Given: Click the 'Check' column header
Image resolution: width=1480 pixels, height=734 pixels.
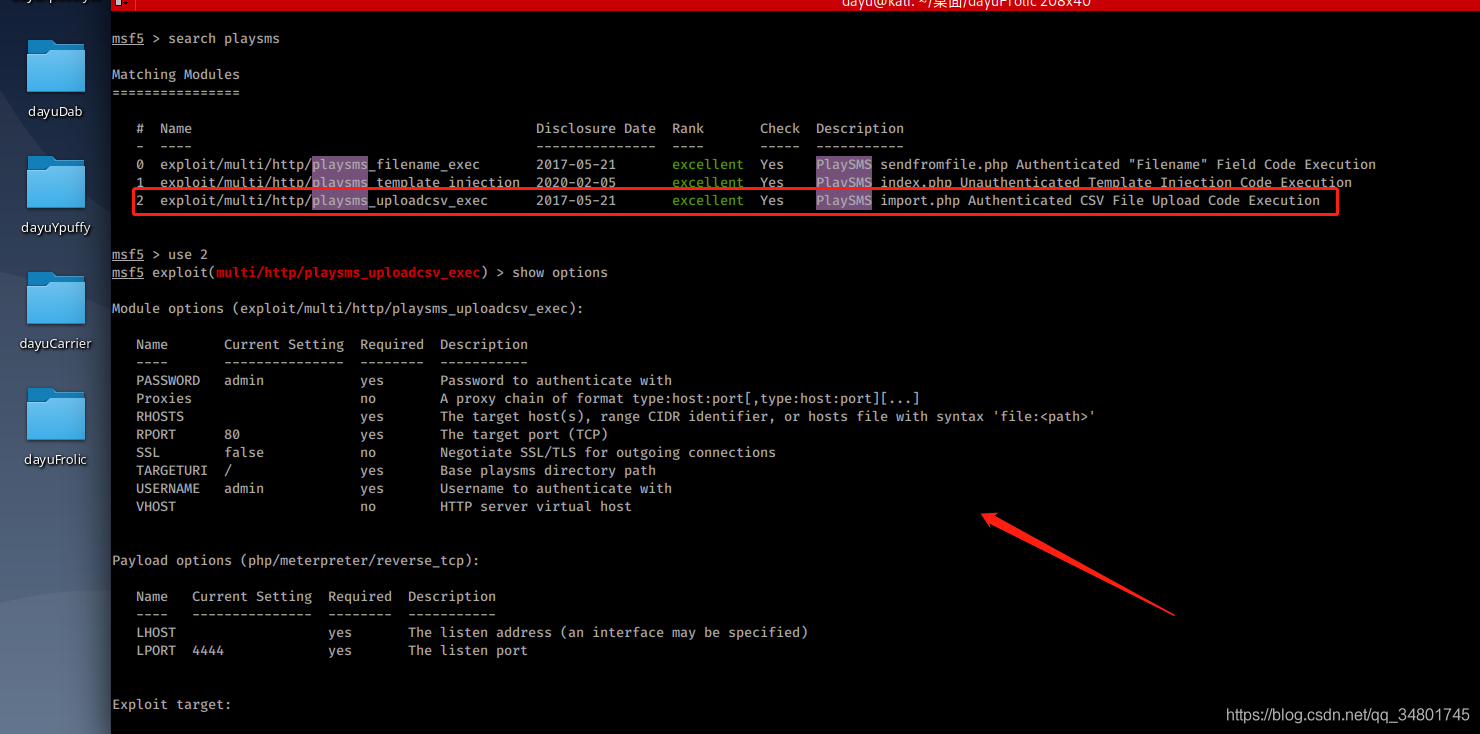Looking at the screenshot, I should 780,128.
